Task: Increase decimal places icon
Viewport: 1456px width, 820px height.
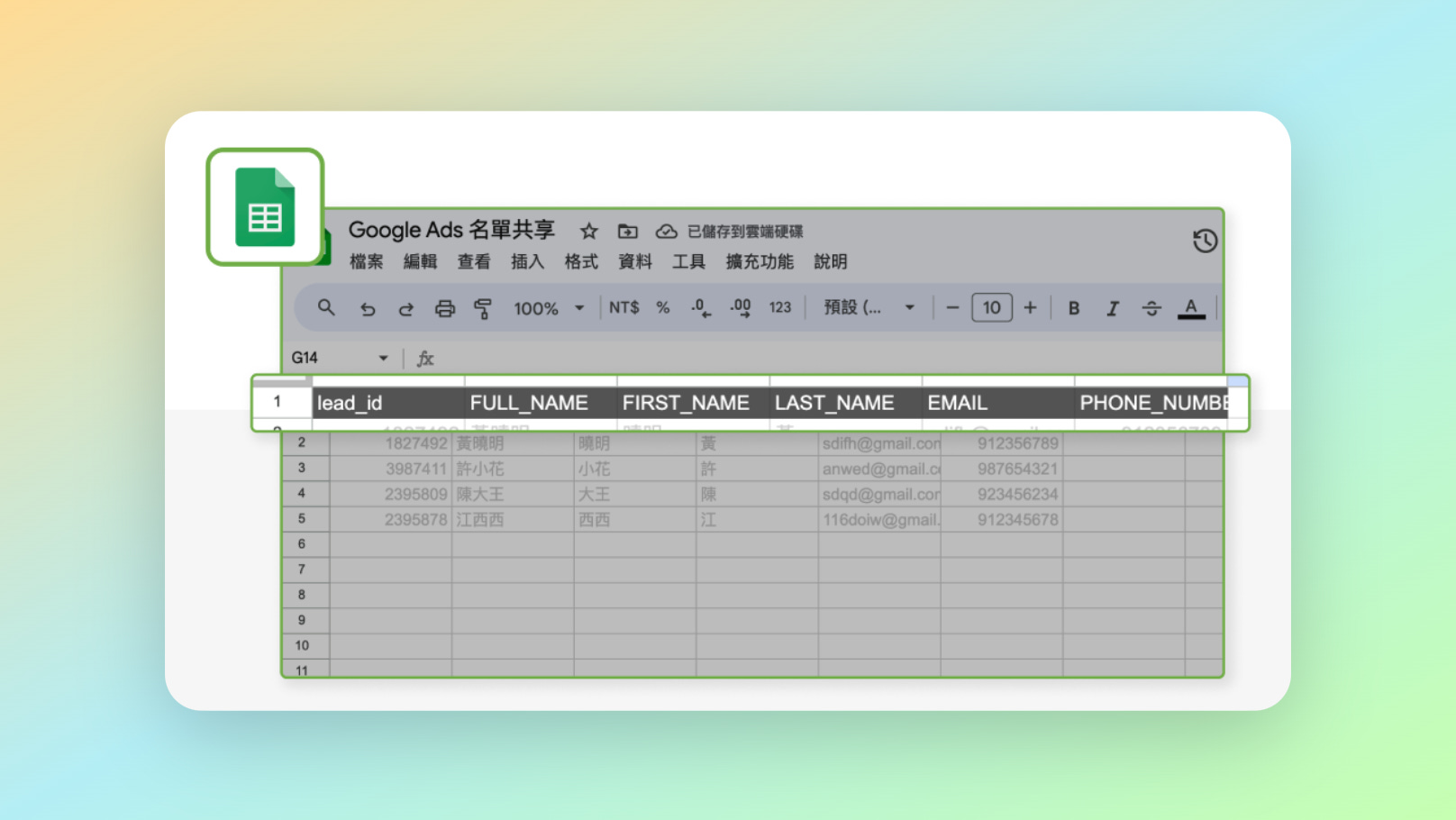Action: (x=741, y=308)
